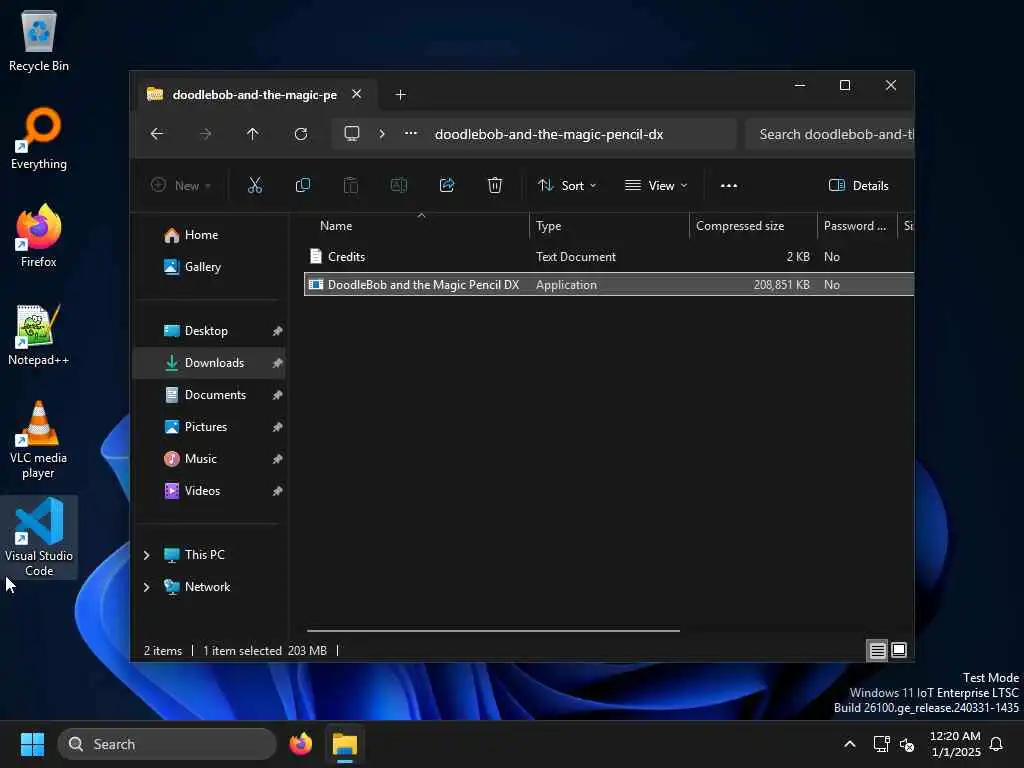The height and width of the screenshot is (768, 1024).
Task: Open Firefox from the taskbar
Action: 301,744
